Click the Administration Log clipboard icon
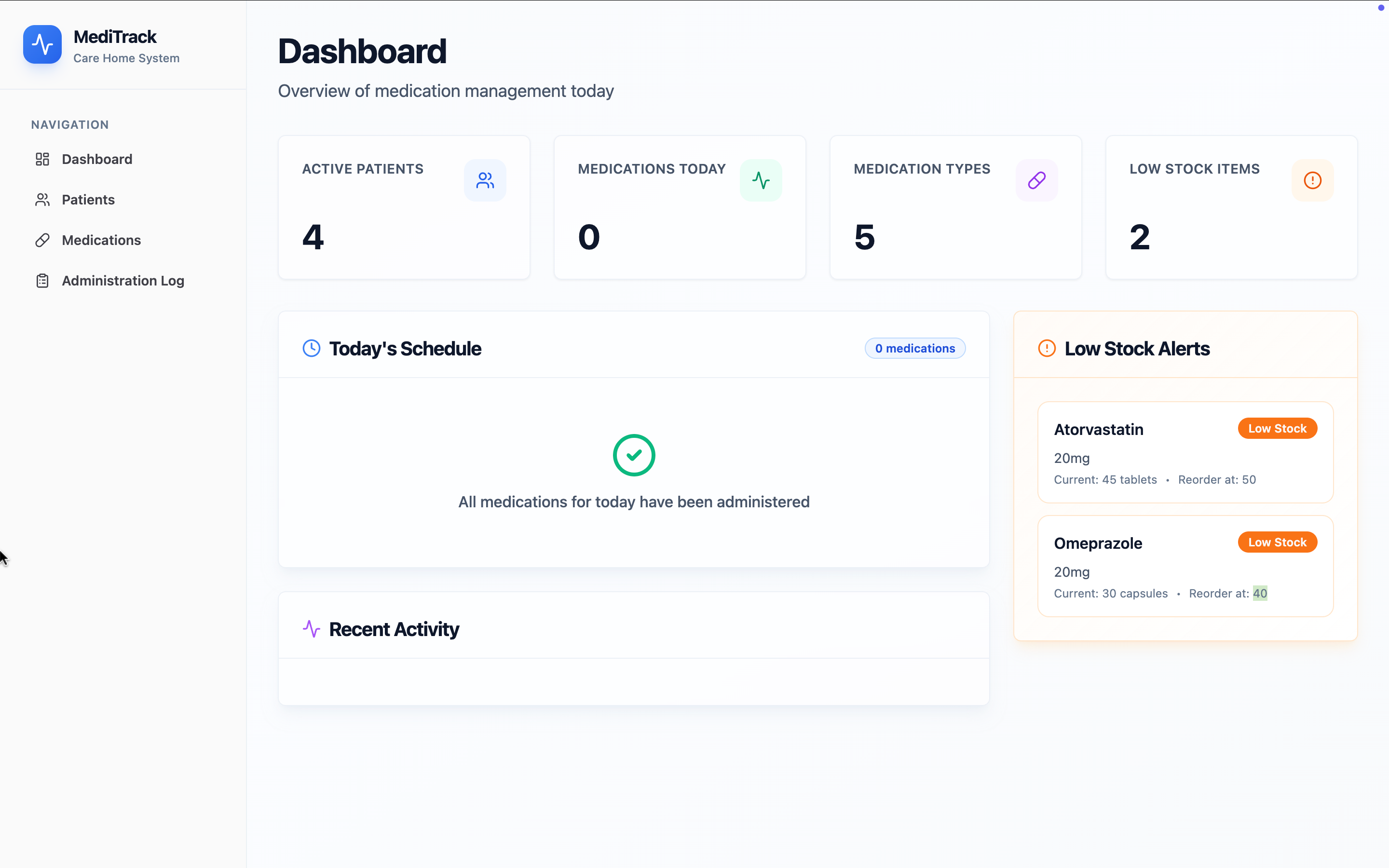The height and width of the screenshot is (868, 1389). pyautogui.click(x=42, y=281)
